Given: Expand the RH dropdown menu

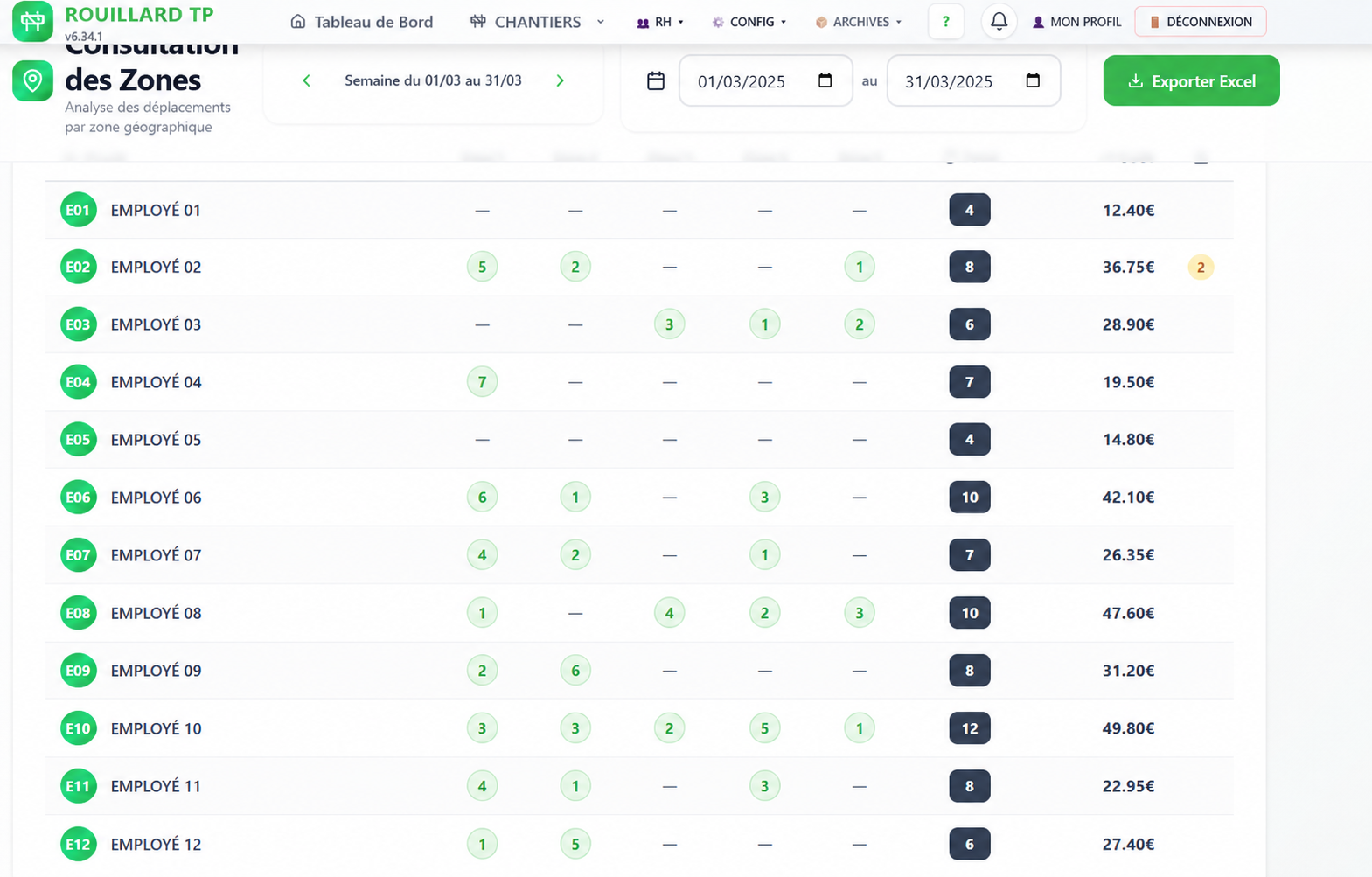Looking at the screenshot, I should coord(660,22).
